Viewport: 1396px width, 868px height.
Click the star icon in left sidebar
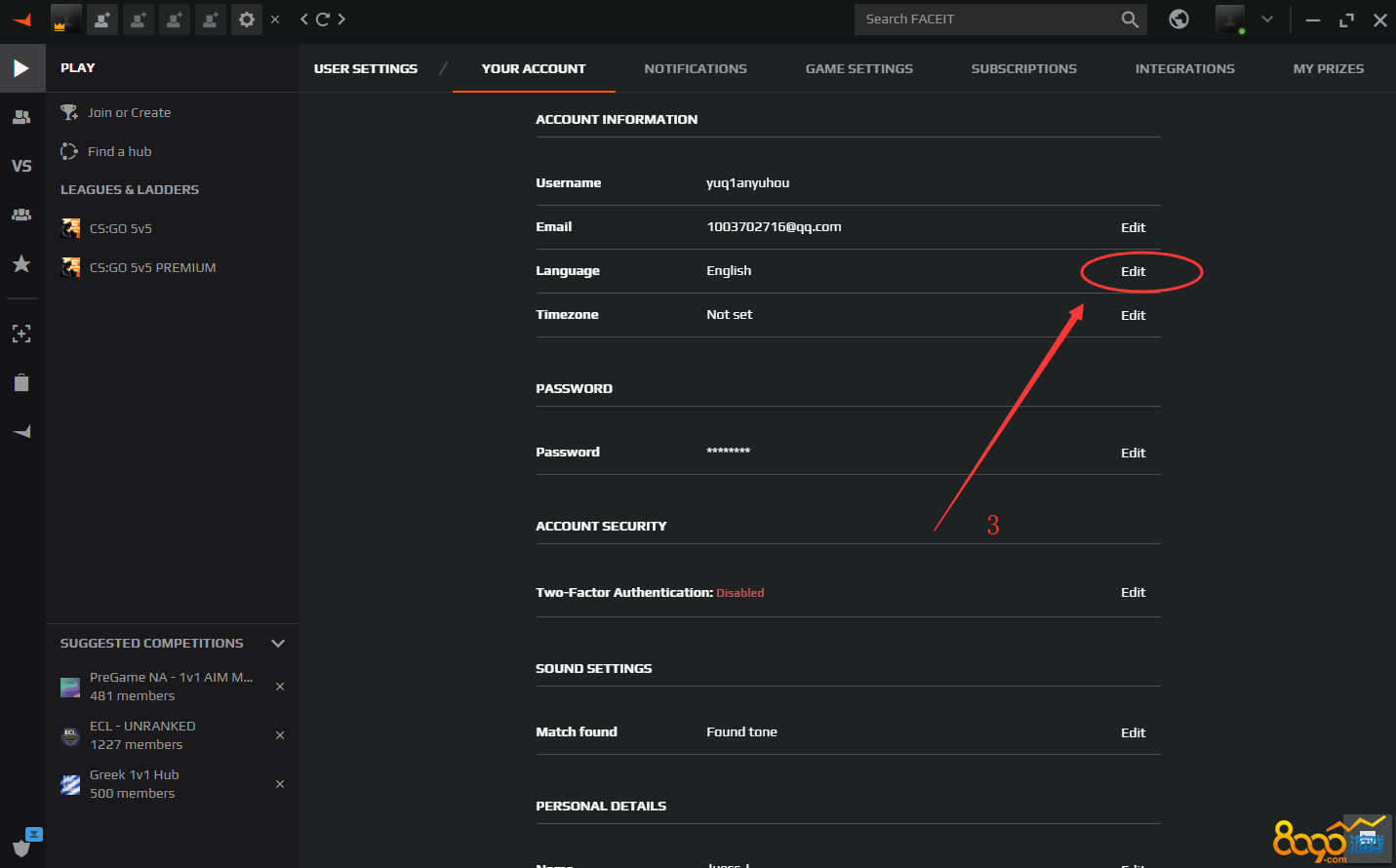21,264
